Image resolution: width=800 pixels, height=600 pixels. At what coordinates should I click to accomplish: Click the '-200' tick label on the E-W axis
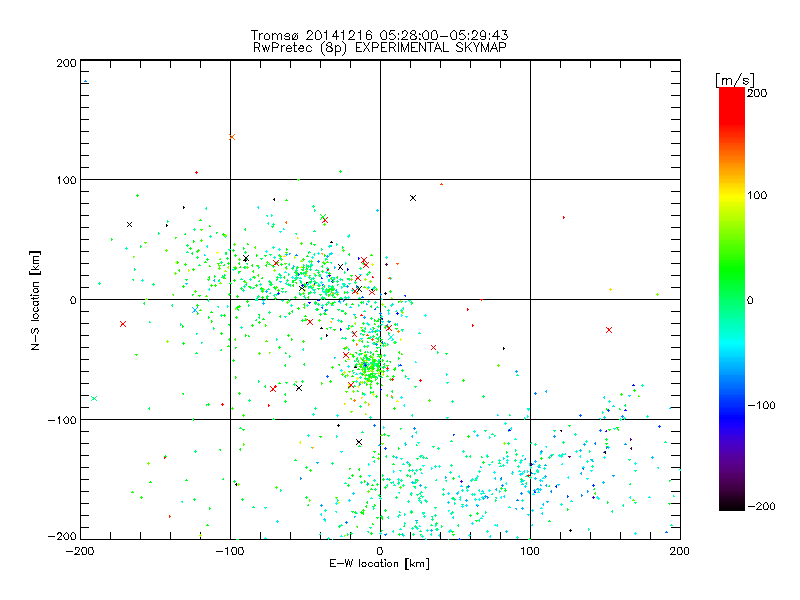point(80,551)
